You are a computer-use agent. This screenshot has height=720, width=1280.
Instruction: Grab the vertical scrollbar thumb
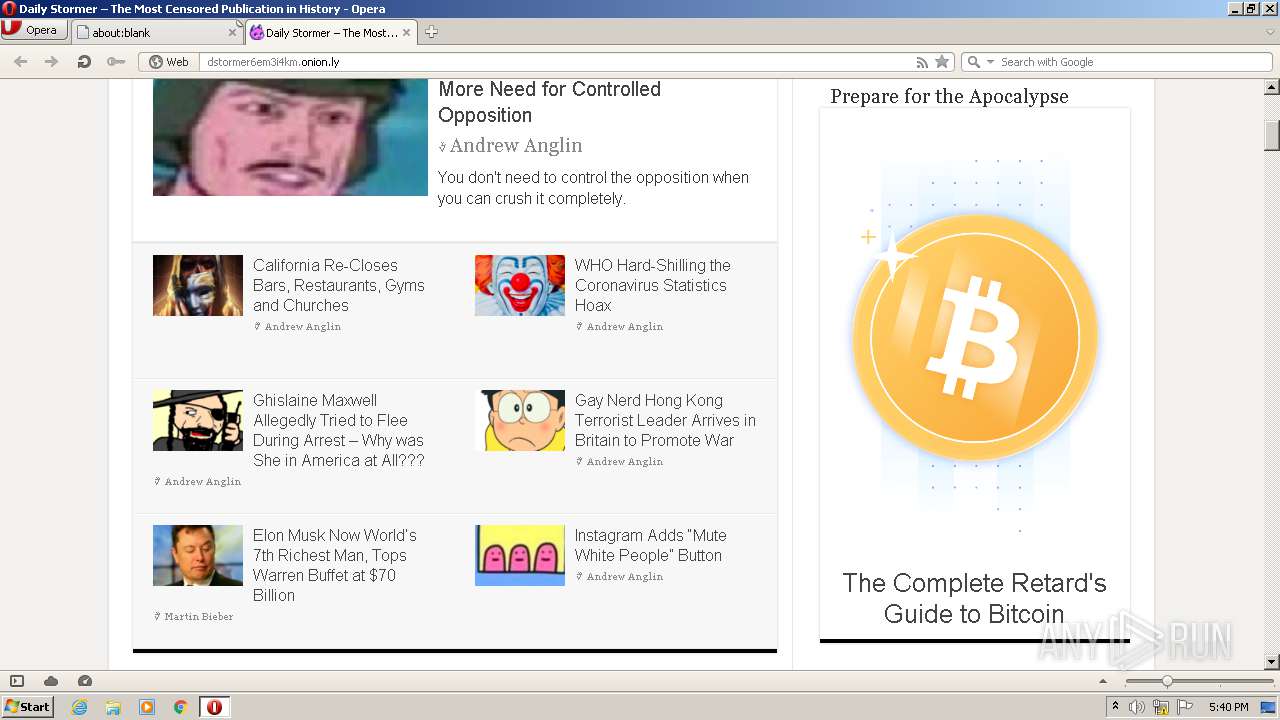point(1272,135)
